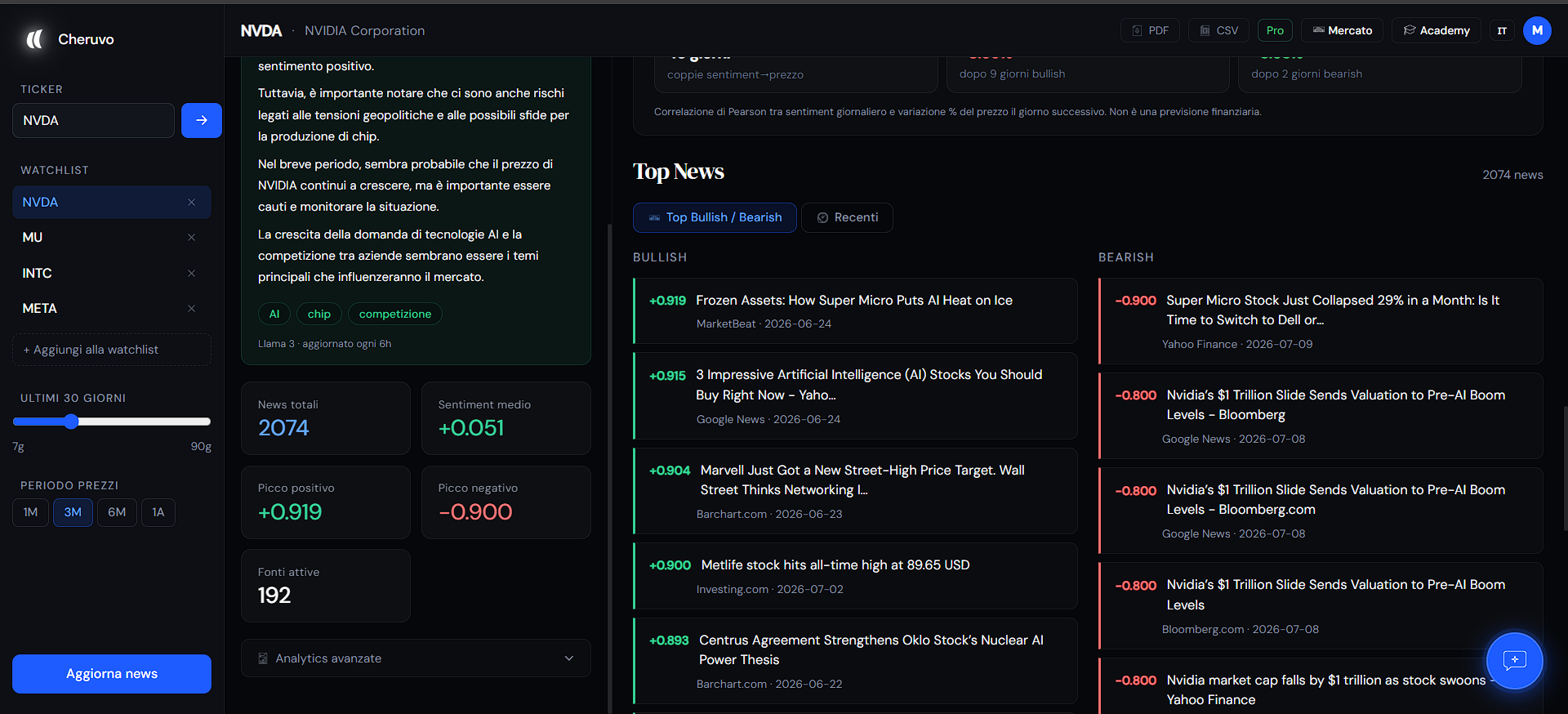The height and width of the screenshot is (714, 1568).
Task: Click the chip topic tag
Action: click(319, 314)
